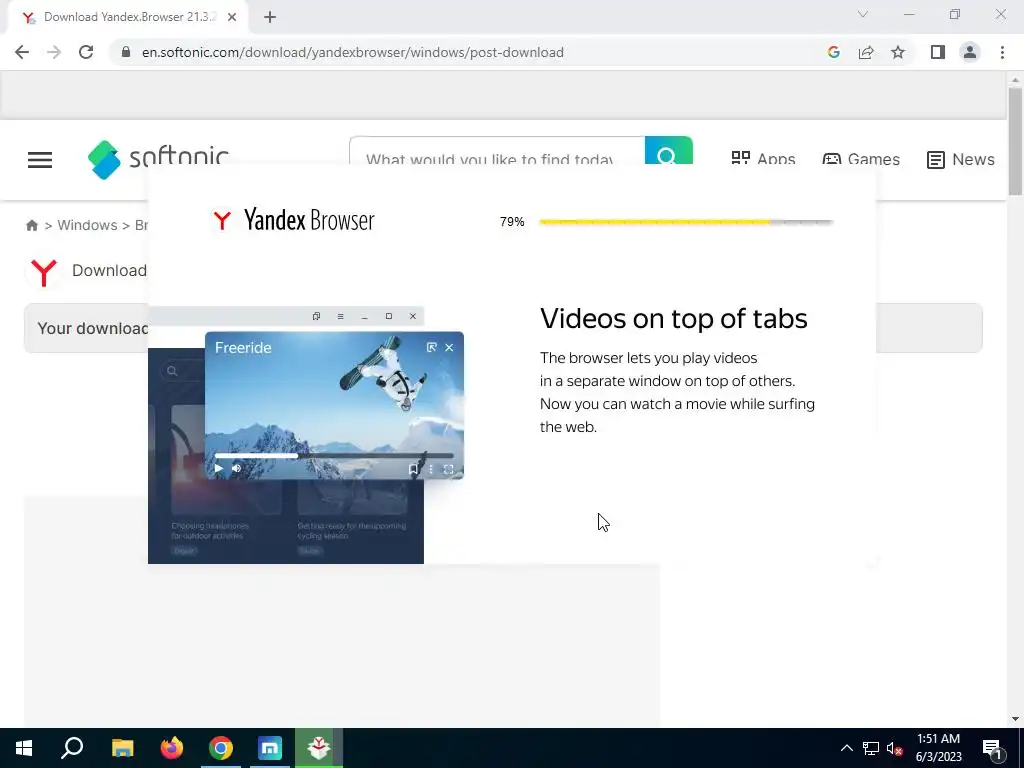
Task: Open the Google icon in the address bar
Action: coord(833,52)
